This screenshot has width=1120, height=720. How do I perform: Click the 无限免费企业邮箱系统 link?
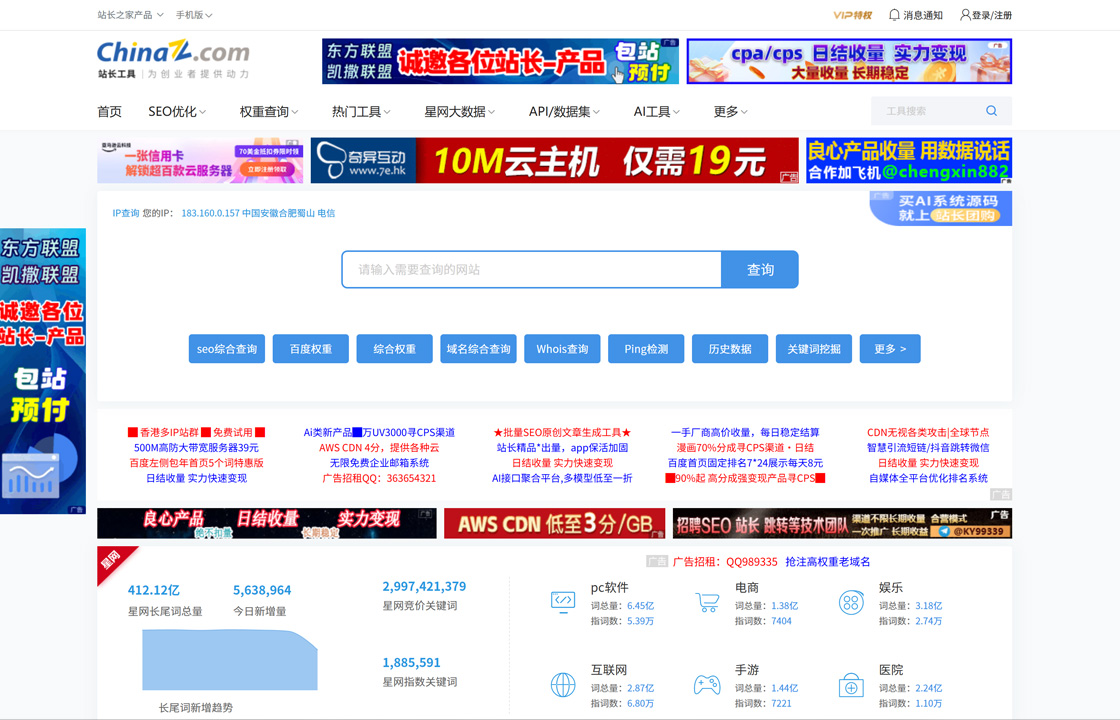tap(379, 463)
